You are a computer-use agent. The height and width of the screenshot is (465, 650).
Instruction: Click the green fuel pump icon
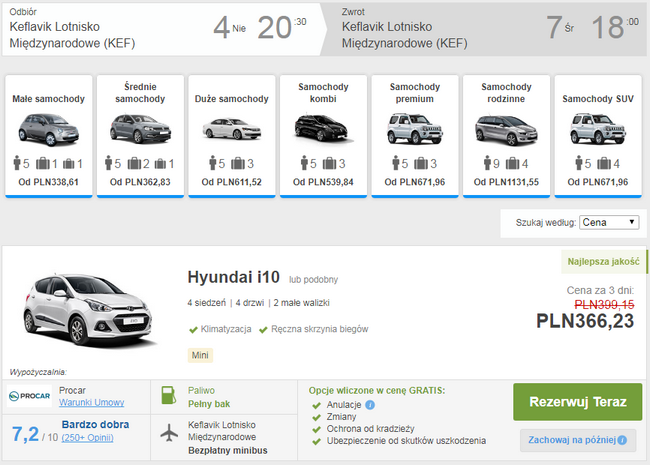[x=168, y=395]
